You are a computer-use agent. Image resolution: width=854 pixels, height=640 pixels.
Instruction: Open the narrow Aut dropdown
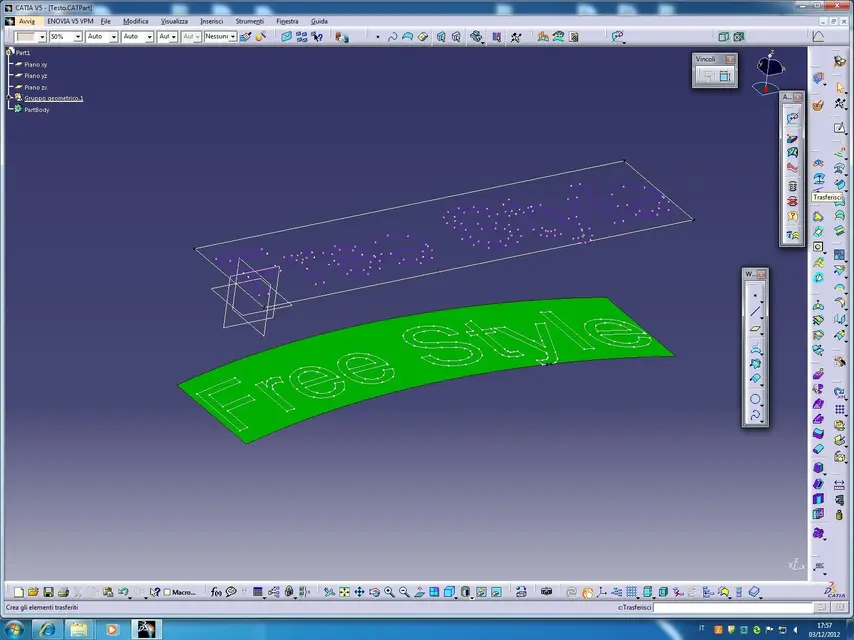[x=173, y=36]
